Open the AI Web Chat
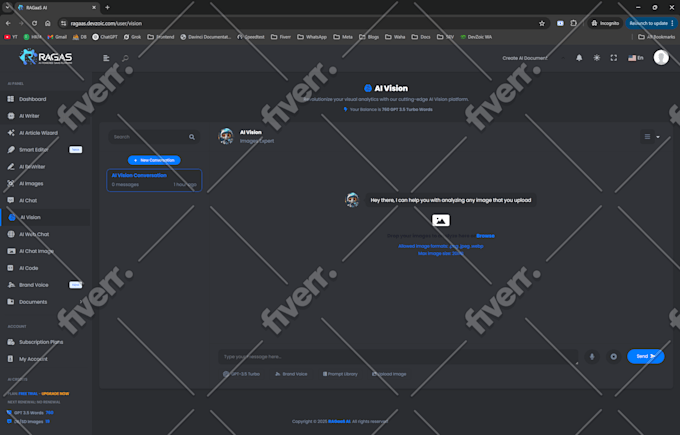Viewport: 680px width, 435px height. point(34,234)
